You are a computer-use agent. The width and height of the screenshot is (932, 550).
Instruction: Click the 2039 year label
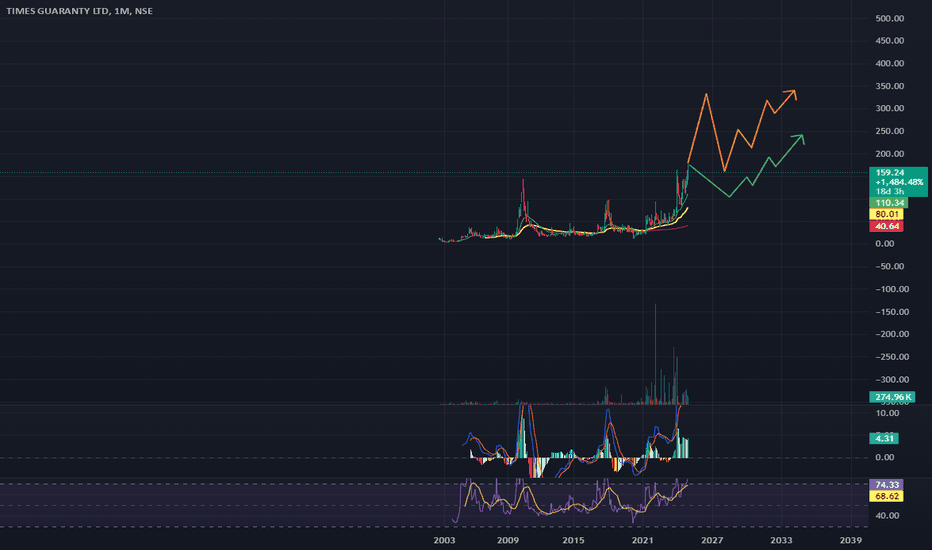pyautogui.click(x=851, y=540)
